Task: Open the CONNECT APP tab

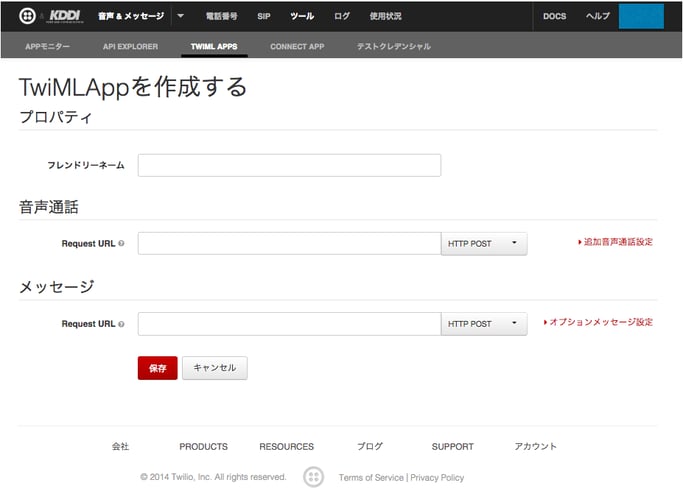Action: (297, 46)
